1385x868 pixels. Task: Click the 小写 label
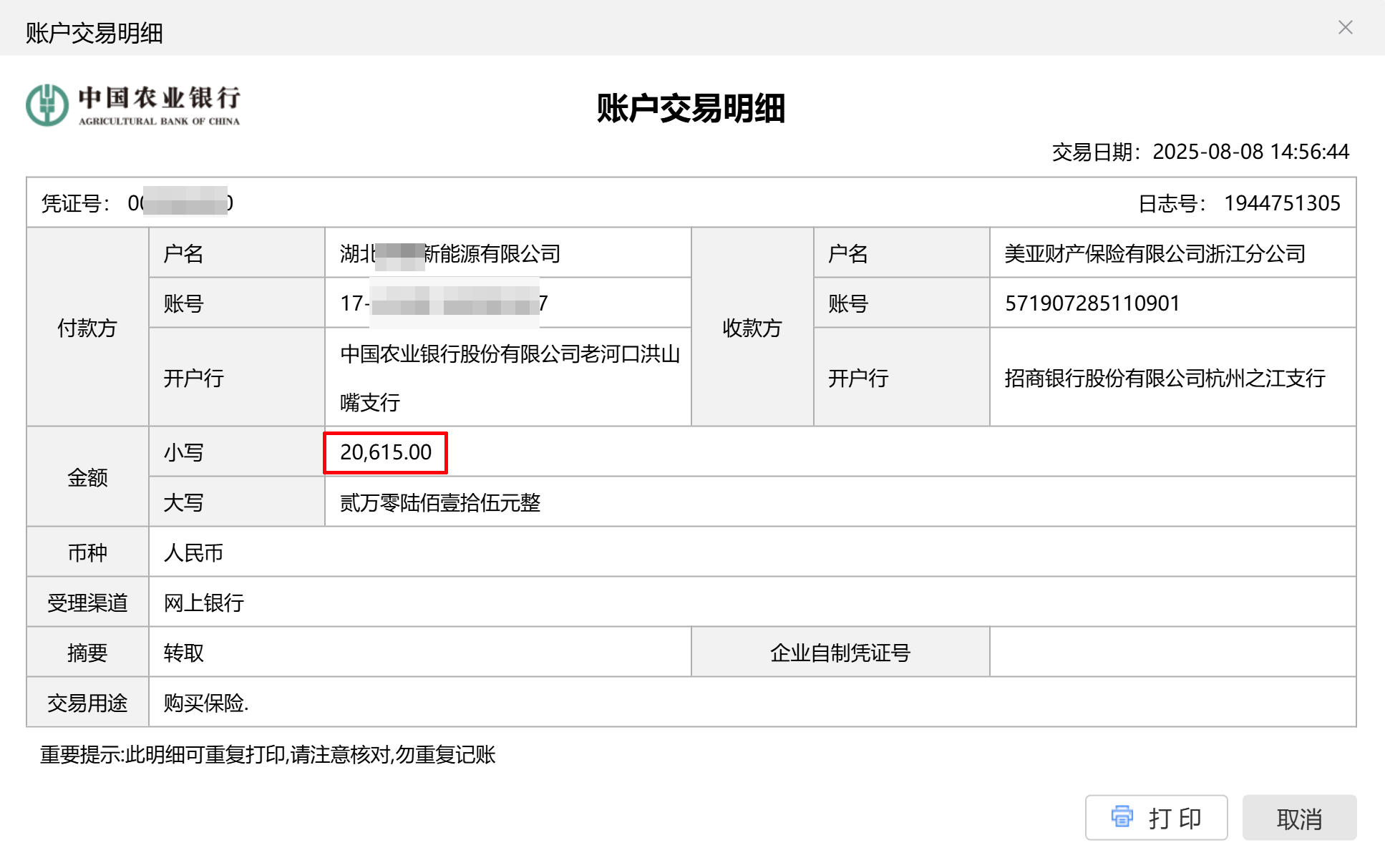click(183, 452)
